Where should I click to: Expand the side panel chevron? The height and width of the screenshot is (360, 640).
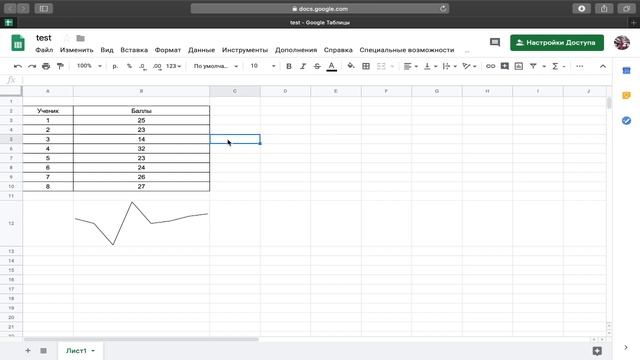tap(626, 347)
